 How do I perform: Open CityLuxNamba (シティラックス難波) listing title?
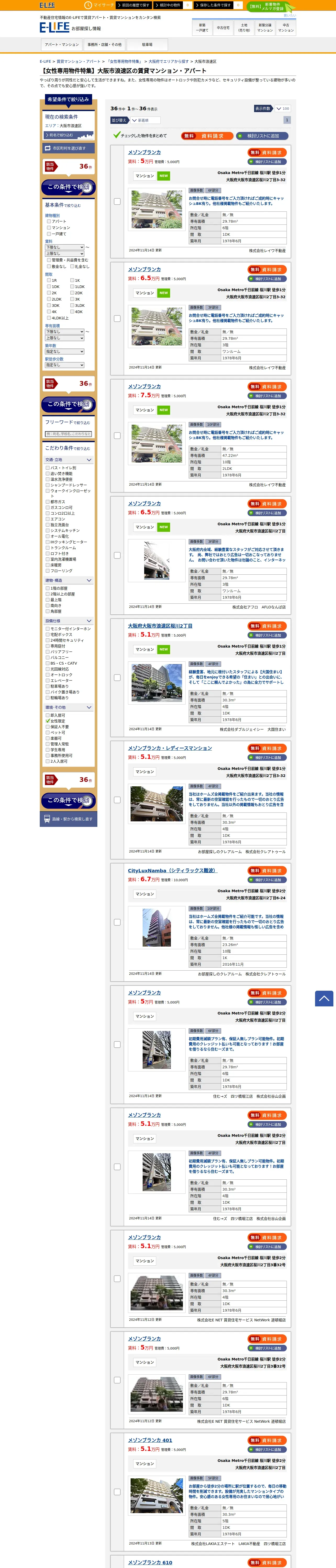172,871
